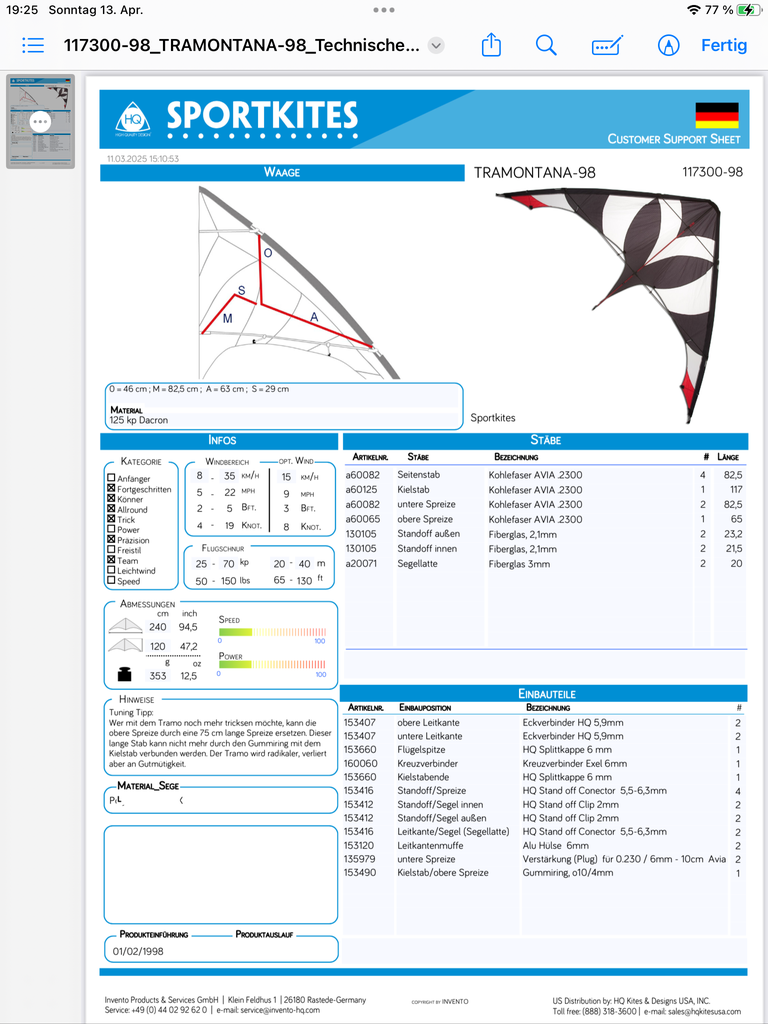Tap the battery indicator in status bar

(x=748, y=10)
